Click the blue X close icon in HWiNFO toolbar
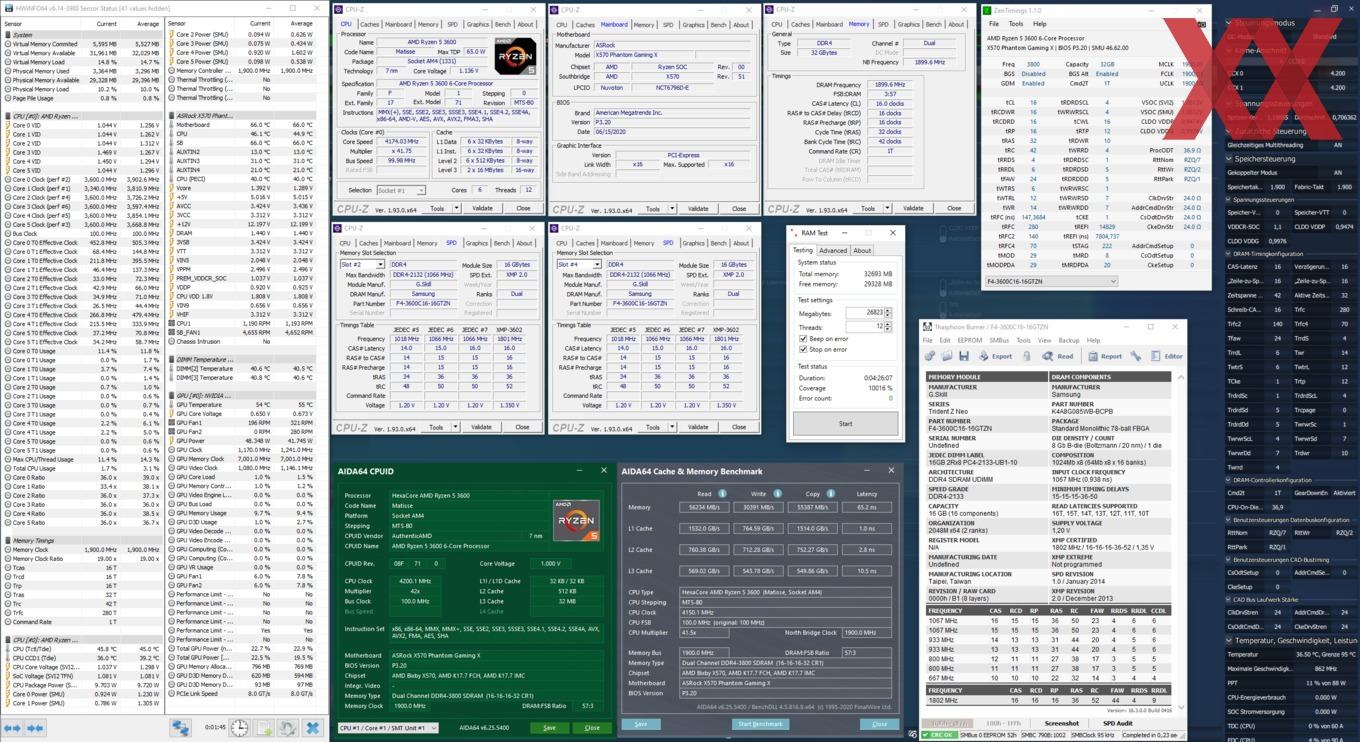Viewport: 1360px width, 742px height. (x=312, y=728)
